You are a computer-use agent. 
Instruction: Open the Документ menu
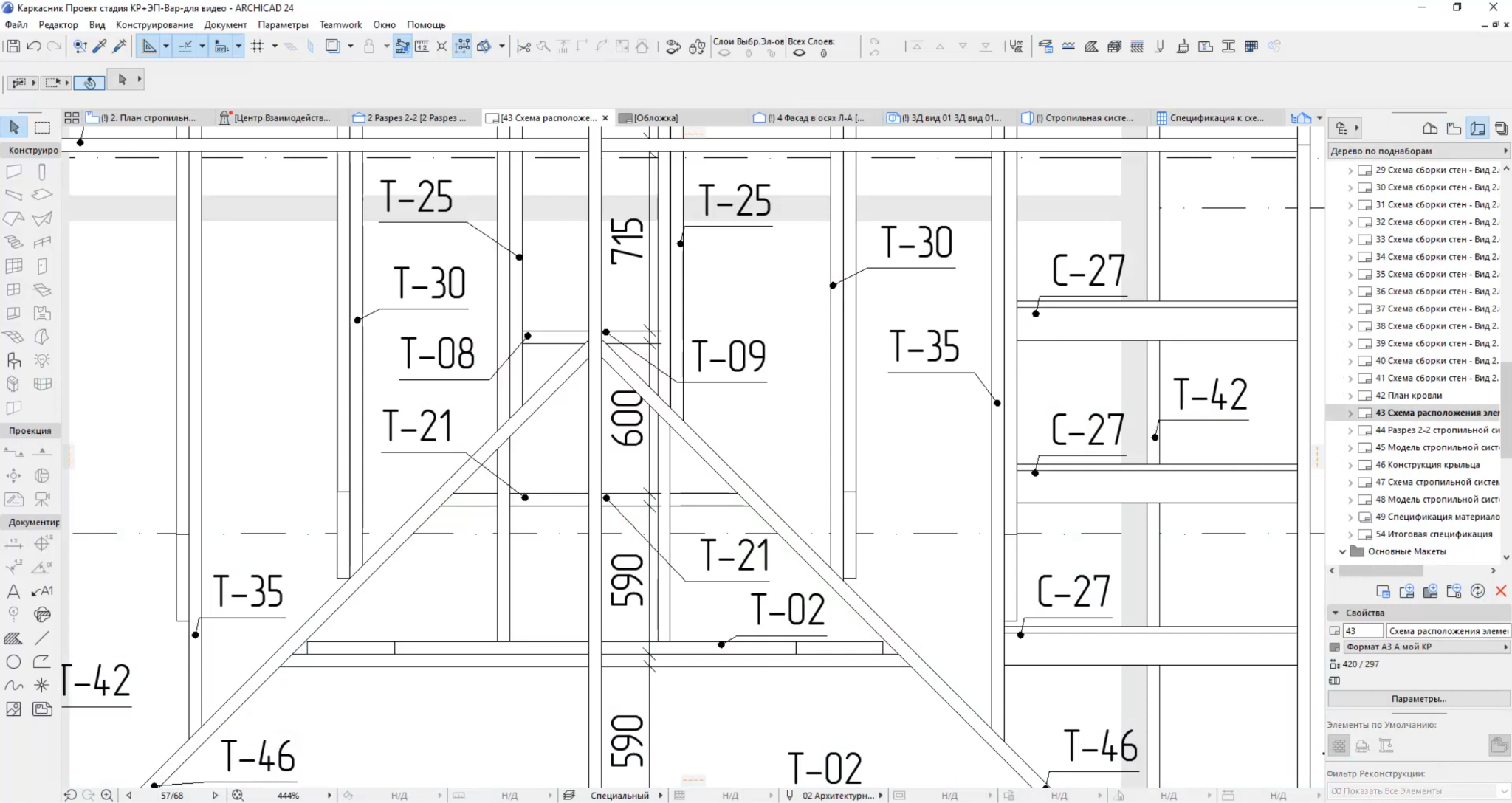click(x=225, y=24)
